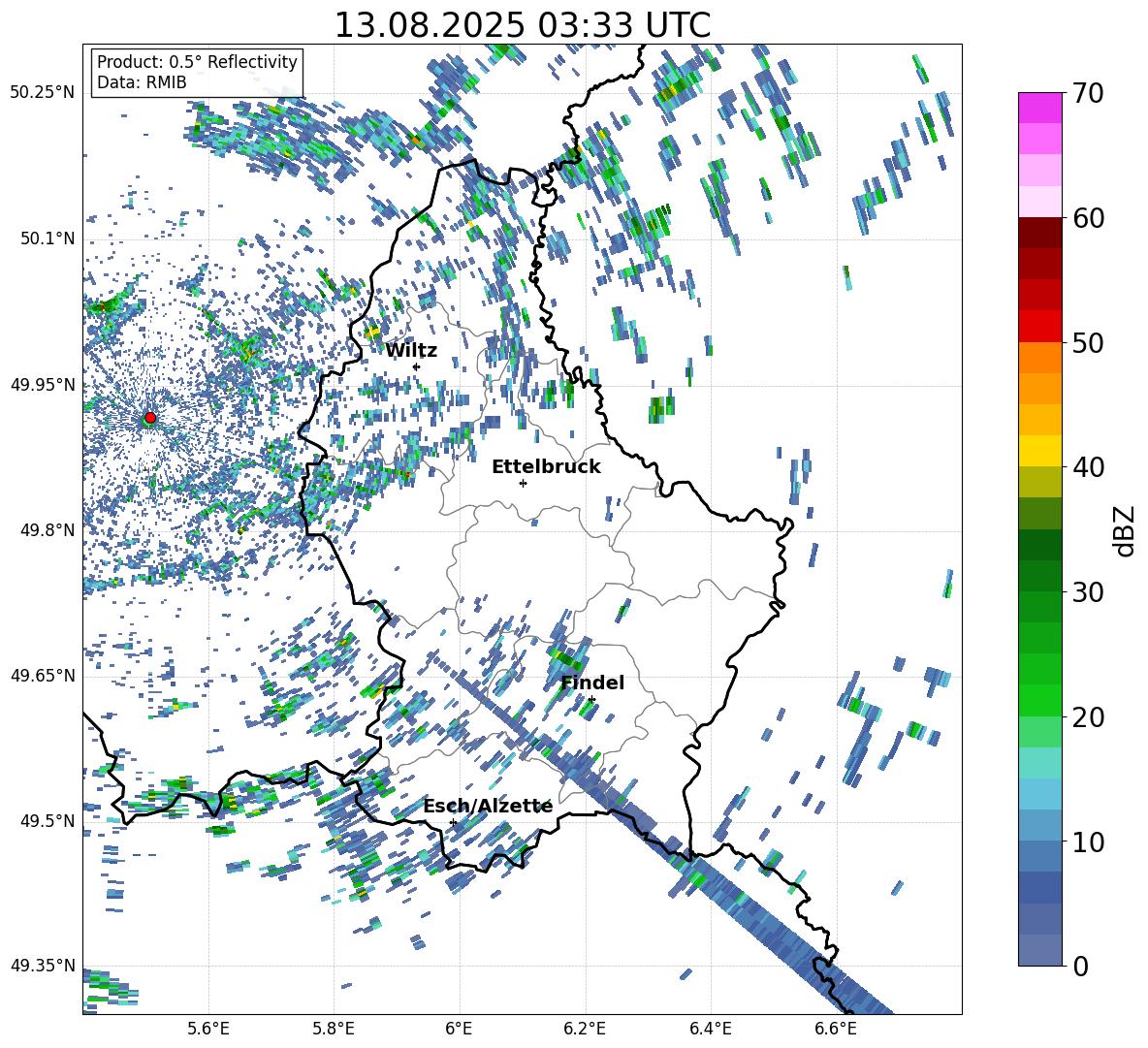1148x1048 pixels.
Task: Click the Findel location cross marker
Action: coord(591,700)
